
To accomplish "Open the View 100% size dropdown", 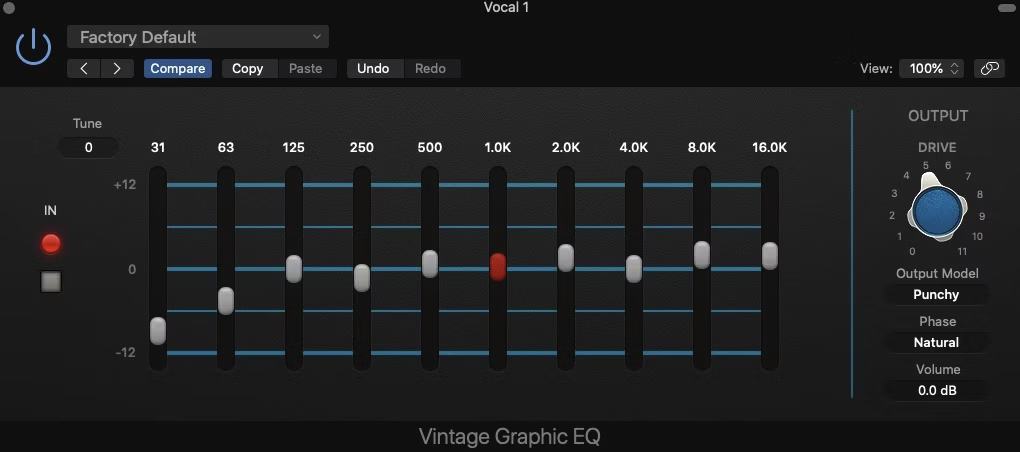I will tap(932, 69).
